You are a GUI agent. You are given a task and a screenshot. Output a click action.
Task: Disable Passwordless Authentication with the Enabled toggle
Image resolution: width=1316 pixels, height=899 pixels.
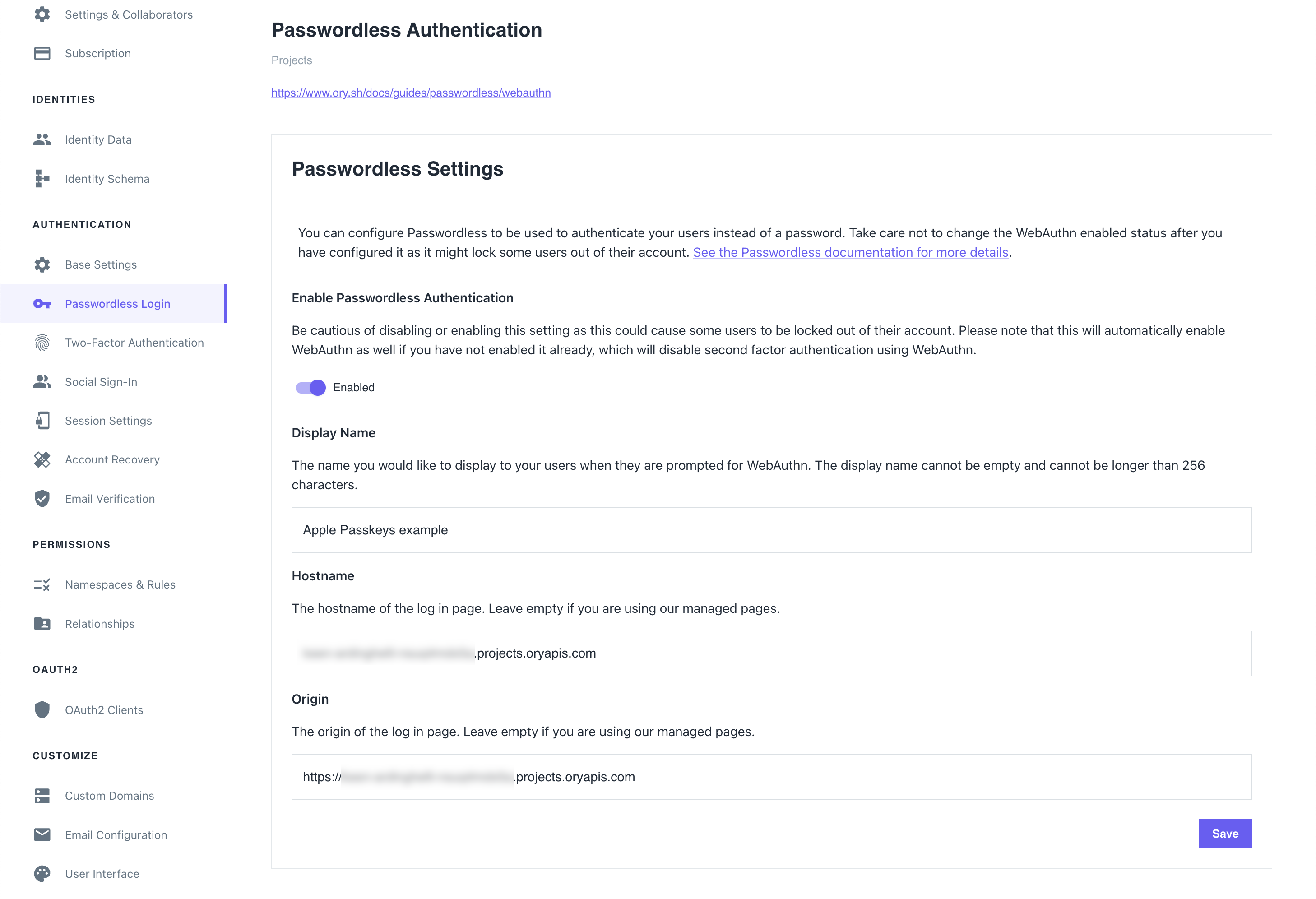[x=310, y=387]
